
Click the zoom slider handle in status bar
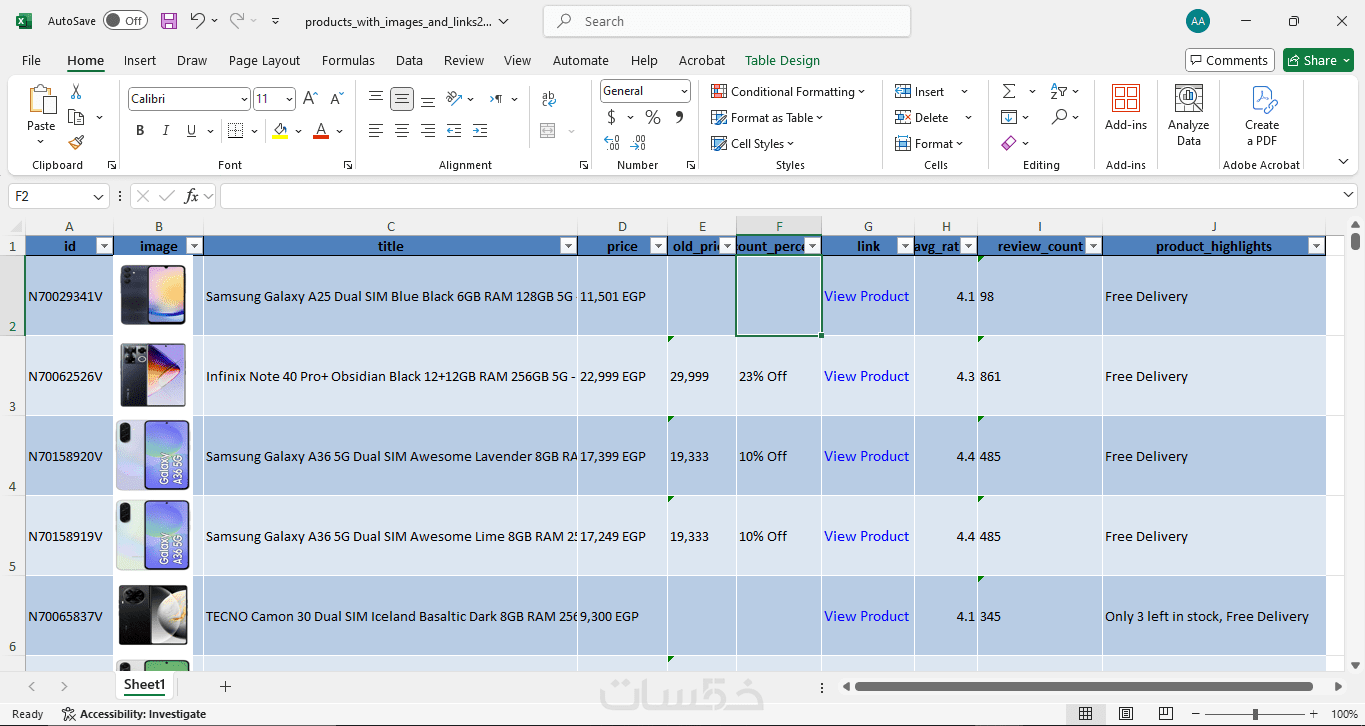click(1255, 714)
